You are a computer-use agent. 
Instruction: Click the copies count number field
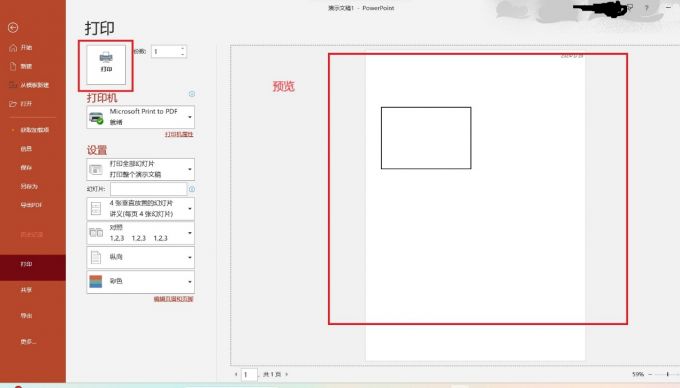(165, 52)
